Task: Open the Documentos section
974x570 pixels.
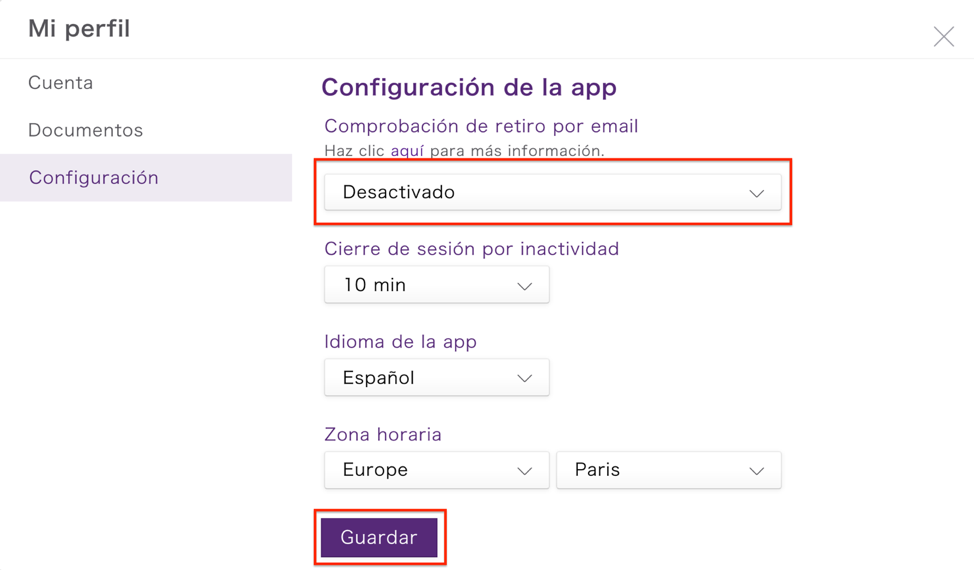Action: [86, 130]
